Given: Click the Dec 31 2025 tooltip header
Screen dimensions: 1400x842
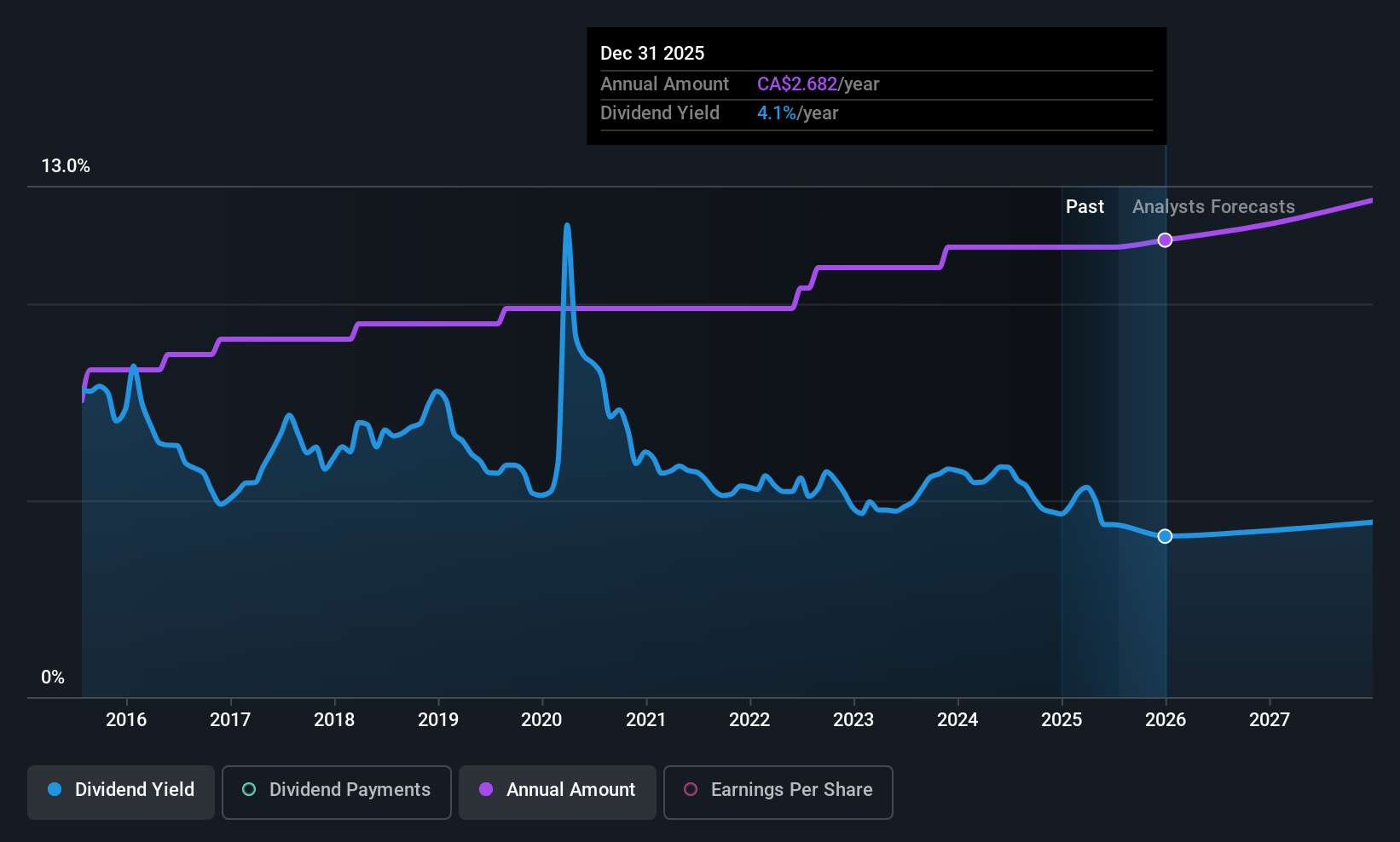Looking at the screenshot, I should coord(652,53).
